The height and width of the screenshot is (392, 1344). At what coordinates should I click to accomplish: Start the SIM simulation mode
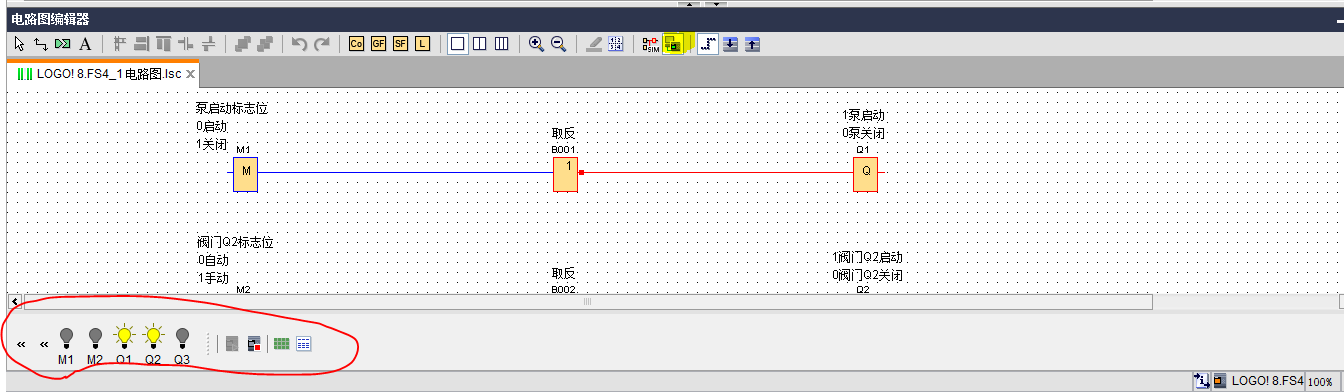click(x=651, y=44)
